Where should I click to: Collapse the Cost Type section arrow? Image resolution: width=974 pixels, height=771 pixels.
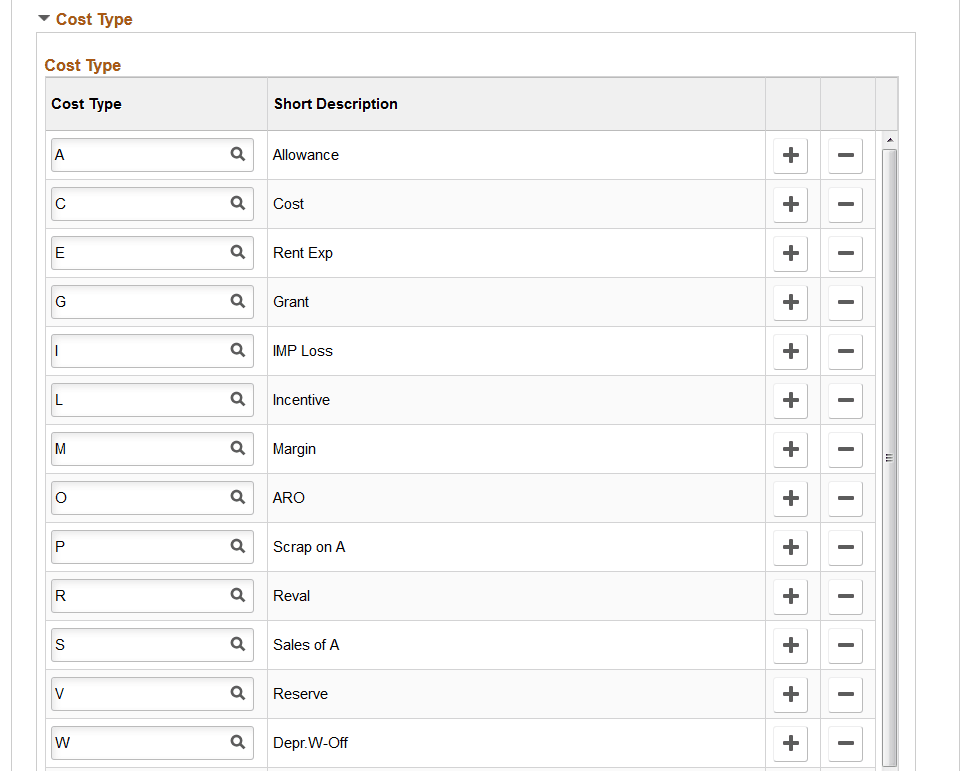click(43, 19)
